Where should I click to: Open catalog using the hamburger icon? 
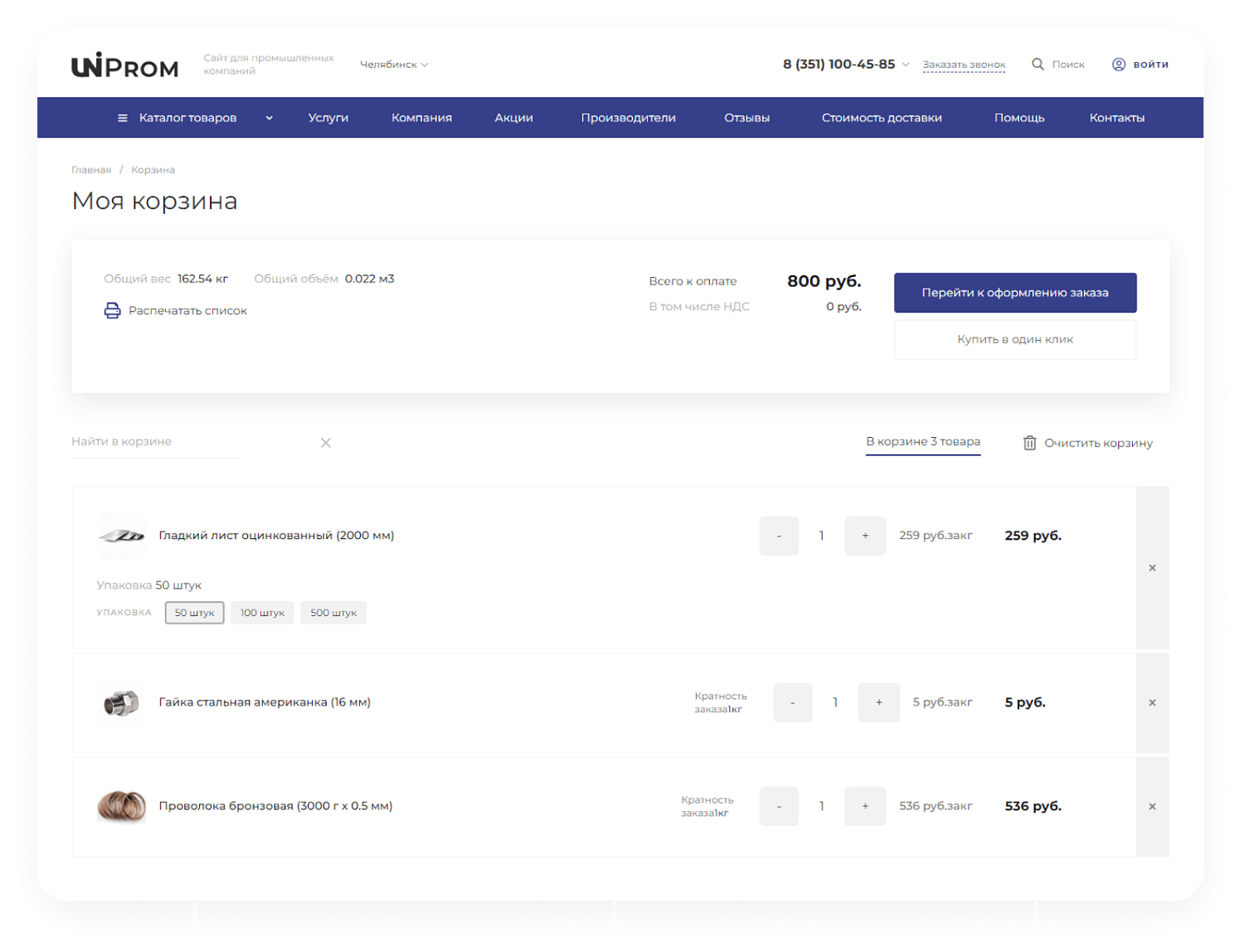pos(122,117)
